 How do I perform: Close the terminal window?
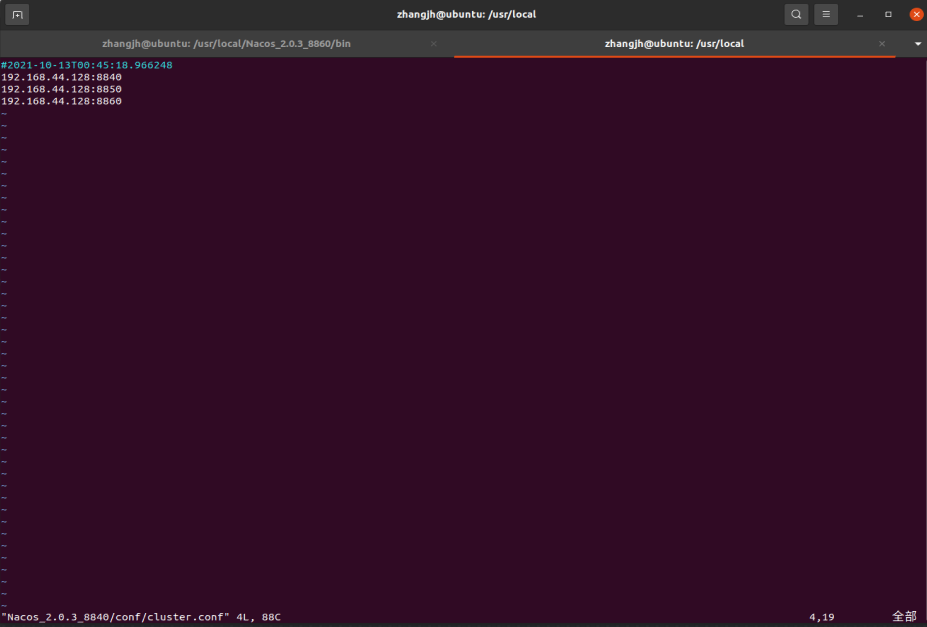[916, 14]
